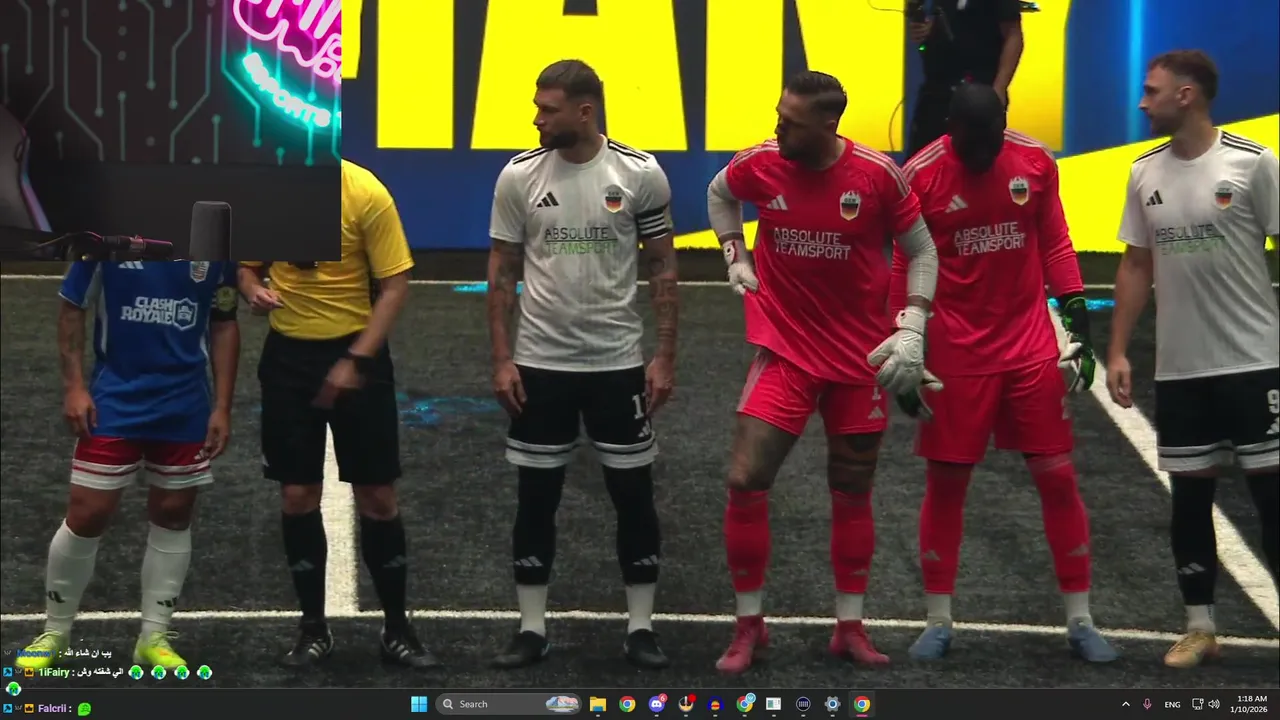Open the volume speaker tray icon
The image size is (1280, 720).
tap(1214, 704)
